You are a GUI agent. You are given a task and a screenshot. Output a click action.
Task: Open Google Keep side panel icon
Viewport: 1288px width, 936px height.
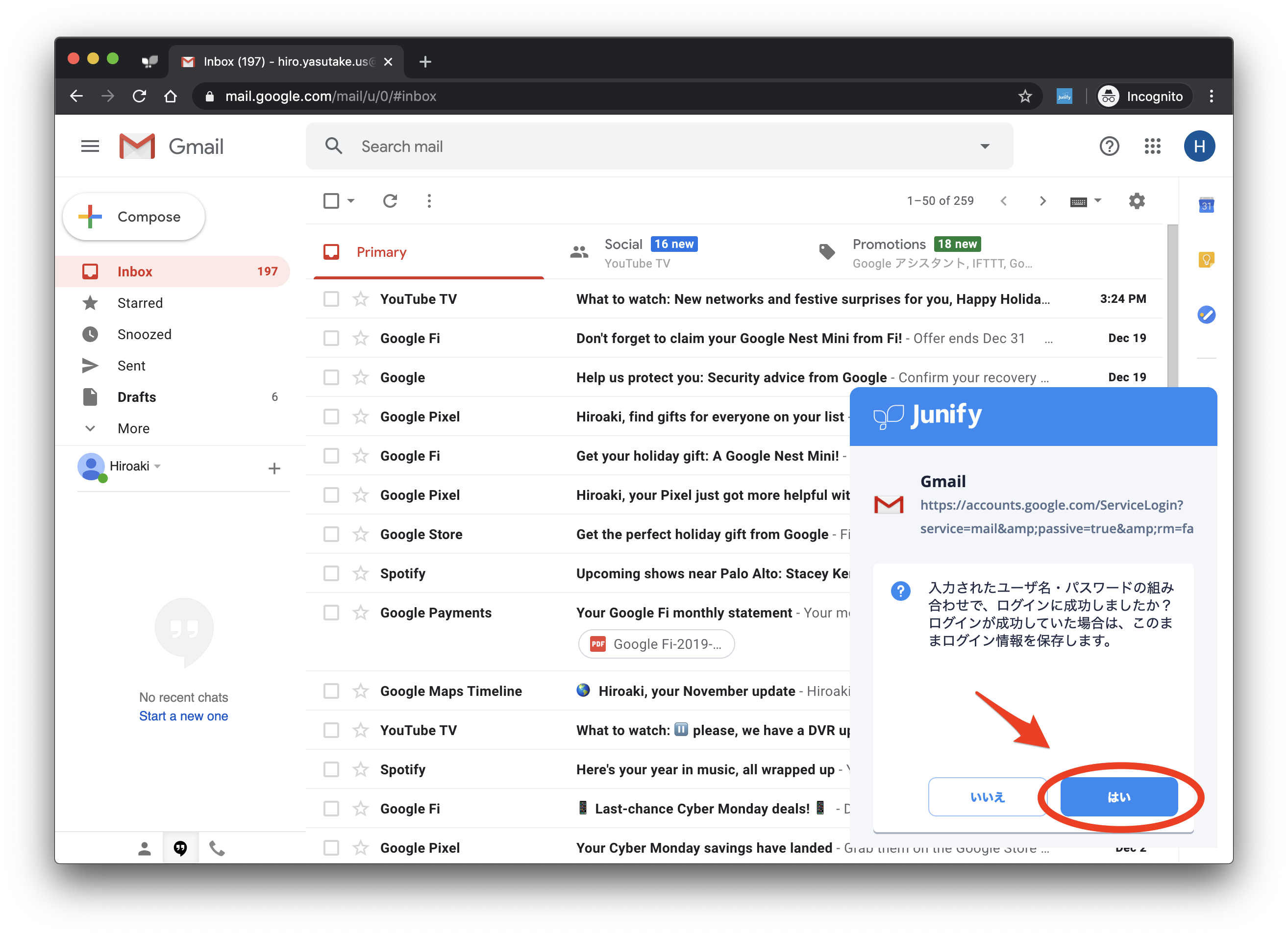pos(1206,260)
